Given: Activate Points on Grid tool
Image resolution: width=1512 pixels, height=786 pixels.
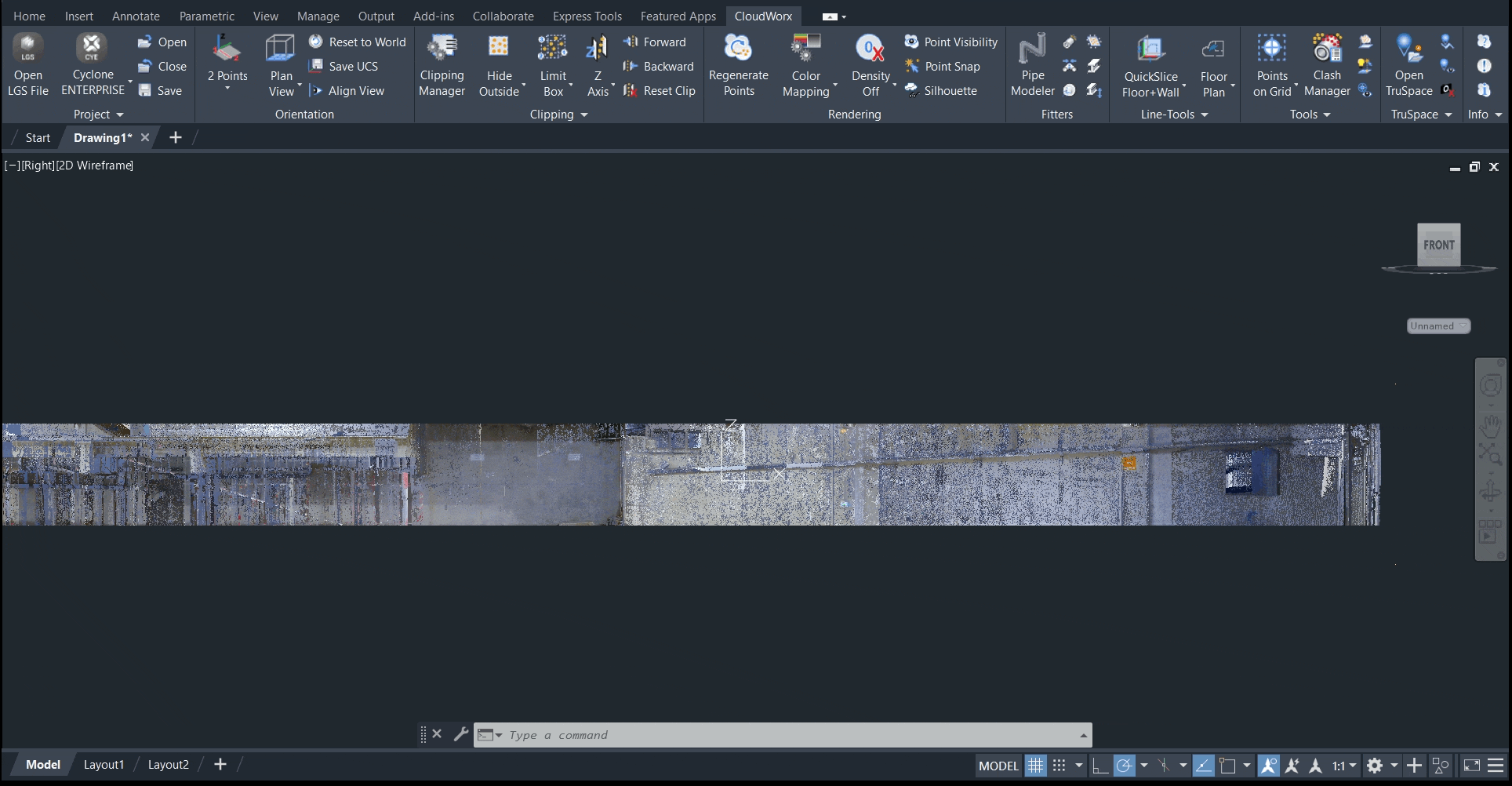Looking at the screenshot, I should tap(1271, 66).
